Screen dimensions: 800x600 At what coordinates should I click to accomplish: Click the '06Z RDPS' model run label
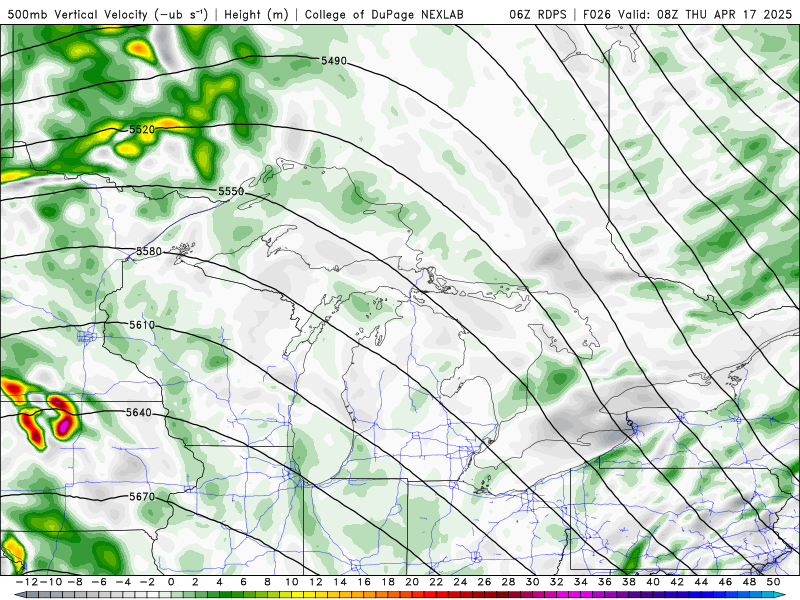(x=538, y=14)
